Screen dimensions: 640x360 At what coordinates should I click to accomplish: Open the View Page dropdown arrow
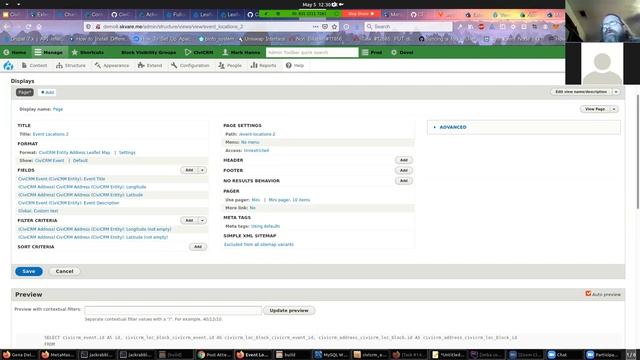click(614, 109)
